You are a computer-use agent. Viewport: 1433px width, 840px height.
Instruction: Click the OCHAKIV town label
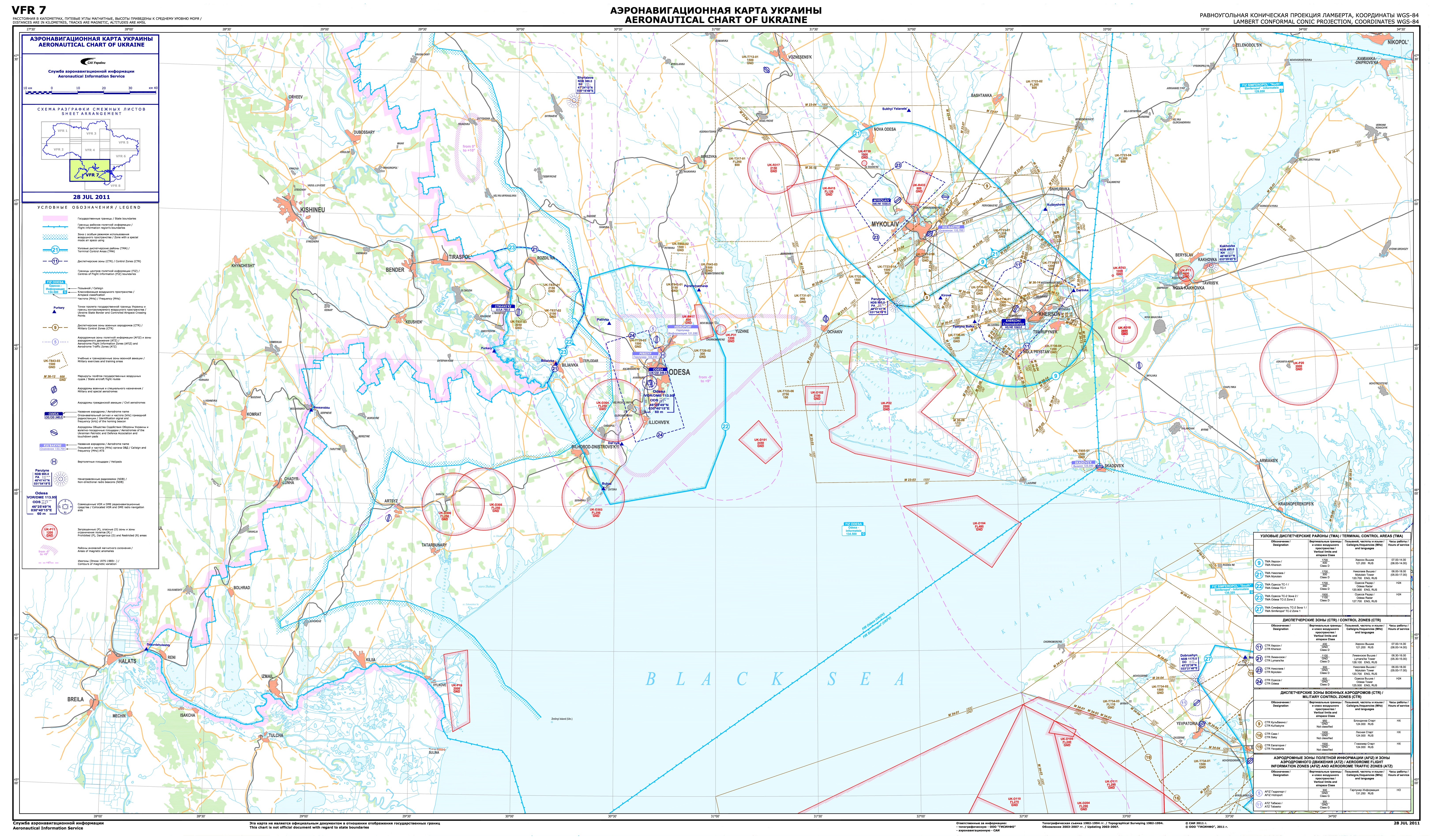click(x=835, y=331)
